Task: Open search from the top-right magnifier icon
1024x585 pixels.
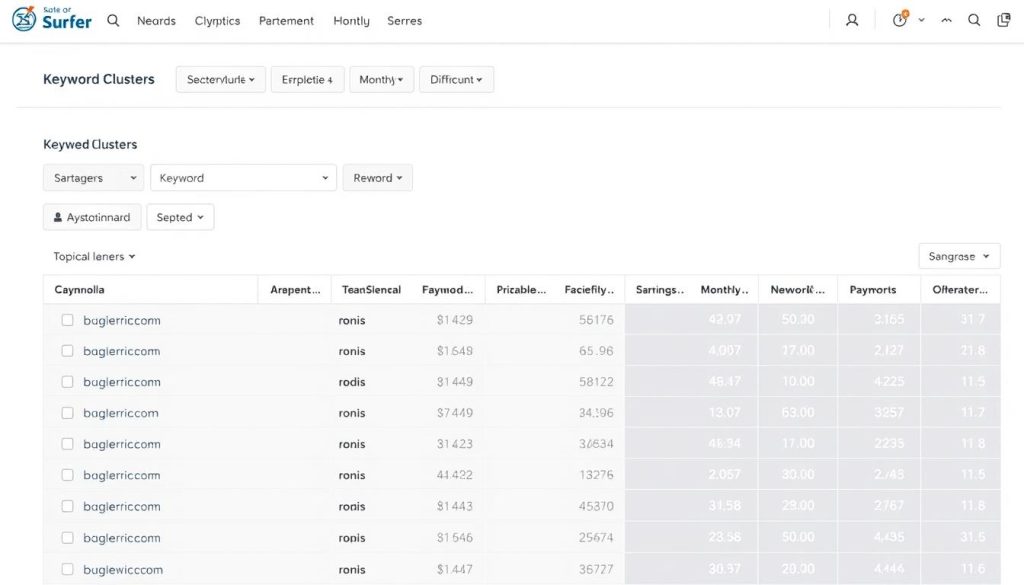Action: (x=974, y=19)
